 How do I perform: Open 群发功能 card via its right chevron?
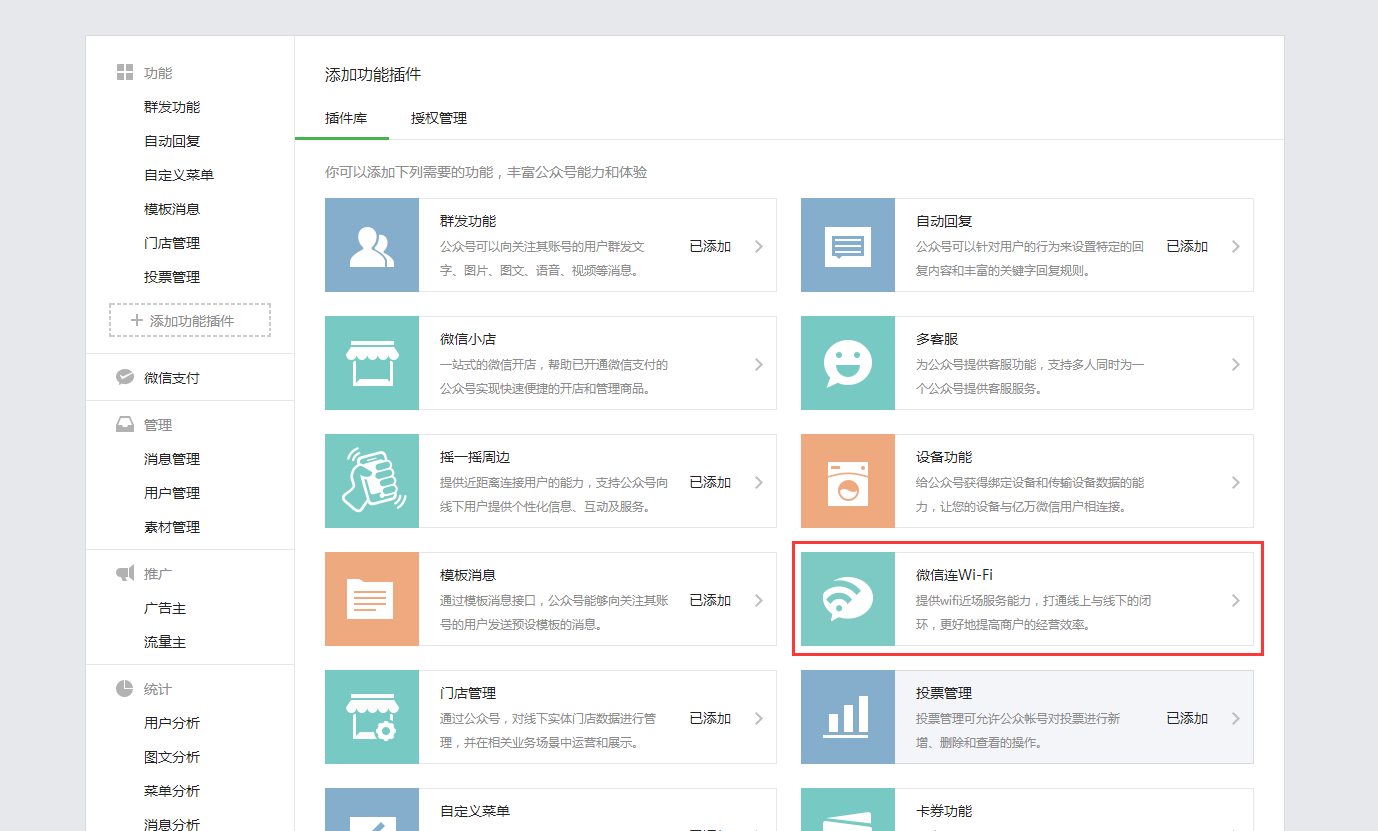pos(759,246)
